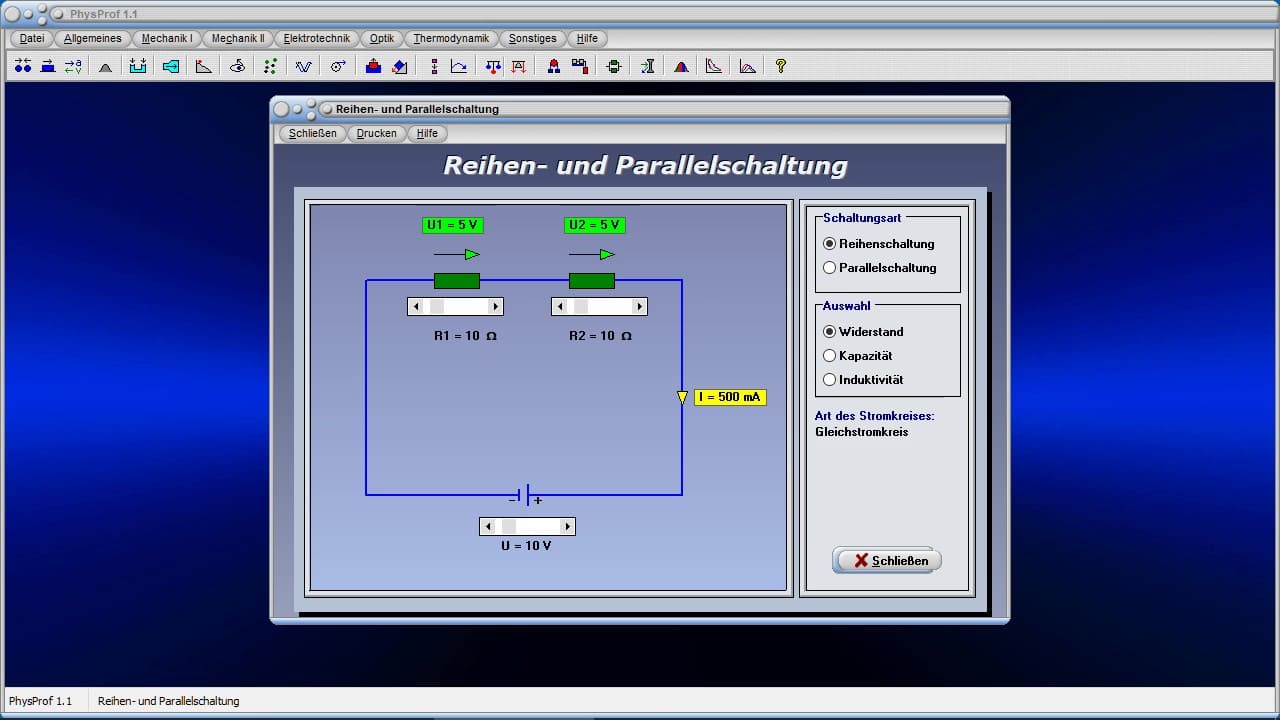Image resolution: width=1280 pixels, height=720 pixels.
Task: Click the gray bell curve toolbar icon
Action: (105, 66)
